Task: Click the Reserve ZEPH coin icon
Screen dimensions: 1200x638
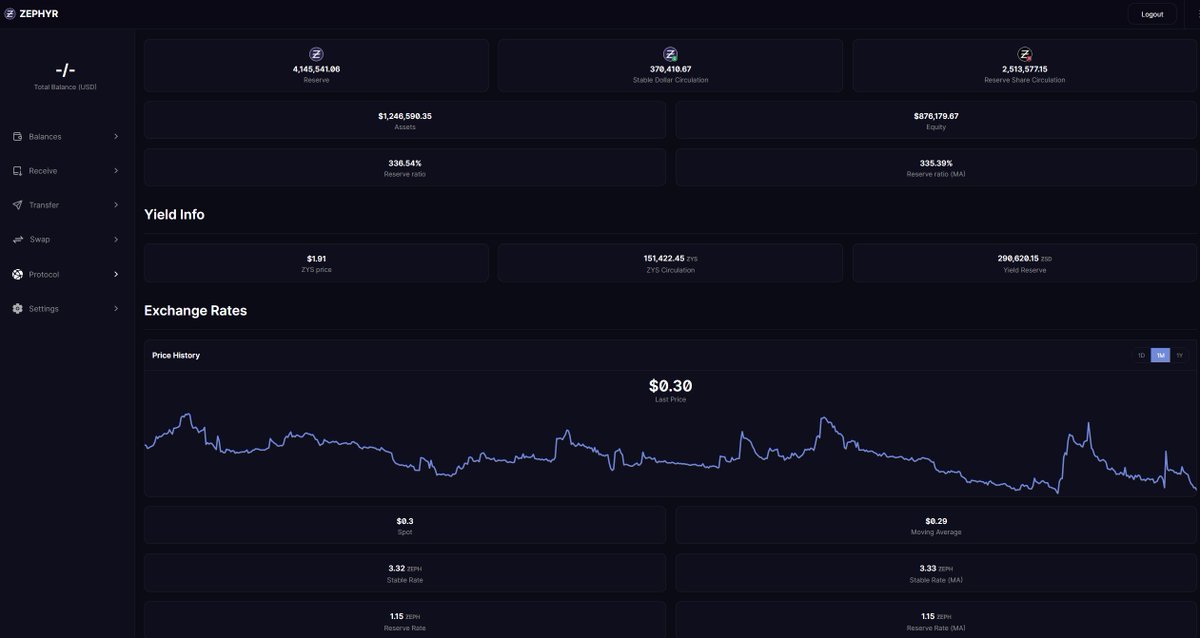Action: pyautogui.click(x=316, y=54)
